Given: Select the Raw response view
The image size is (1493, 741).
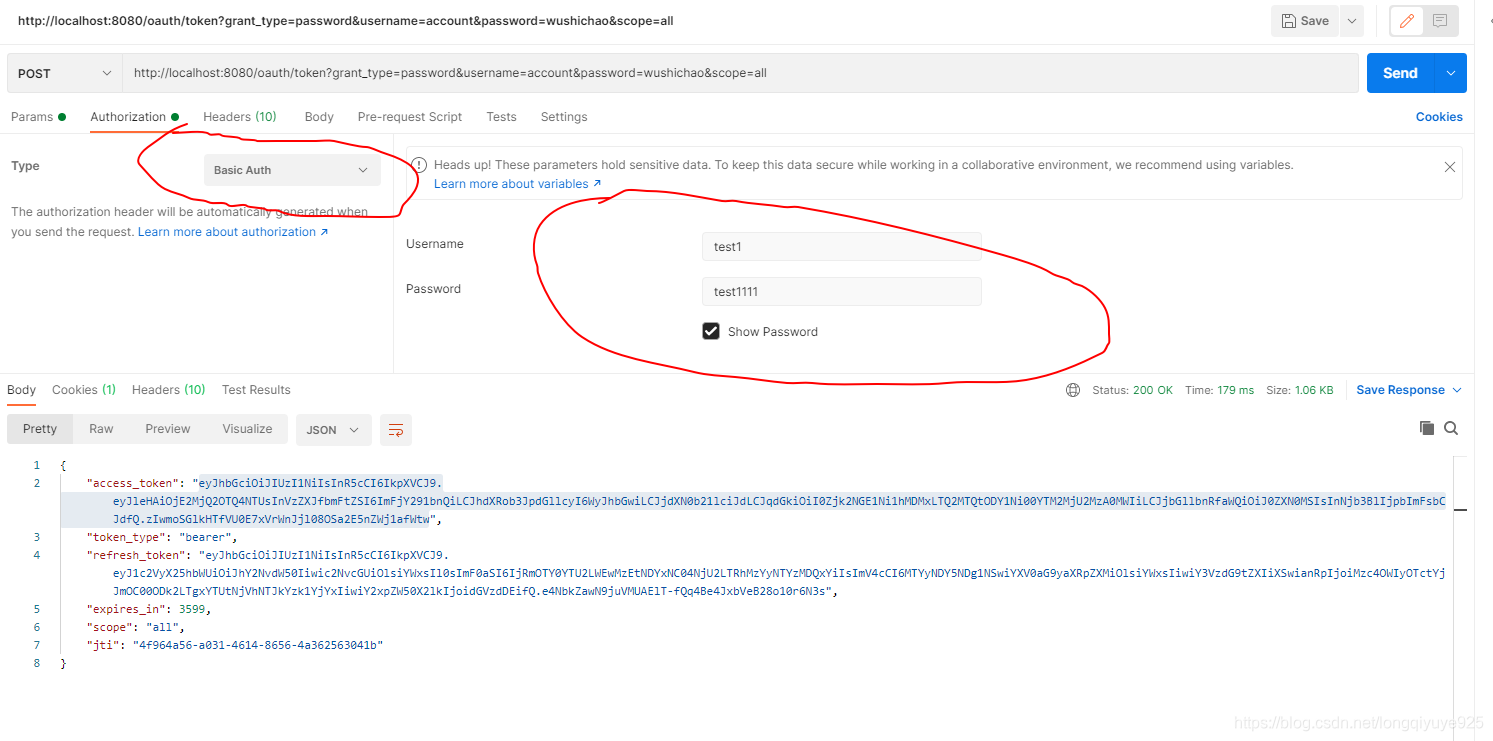Looking at the screenshot, I should [100, 428].
